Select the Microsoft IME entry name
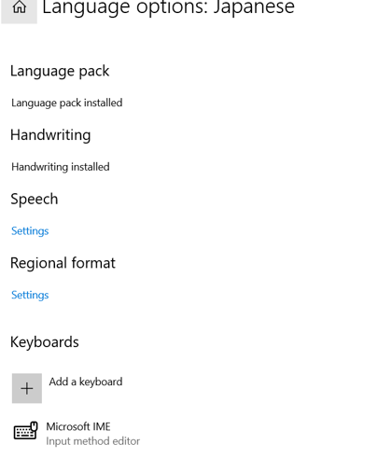The height and width of the screenshot is (457, 392). coord(78,426)
